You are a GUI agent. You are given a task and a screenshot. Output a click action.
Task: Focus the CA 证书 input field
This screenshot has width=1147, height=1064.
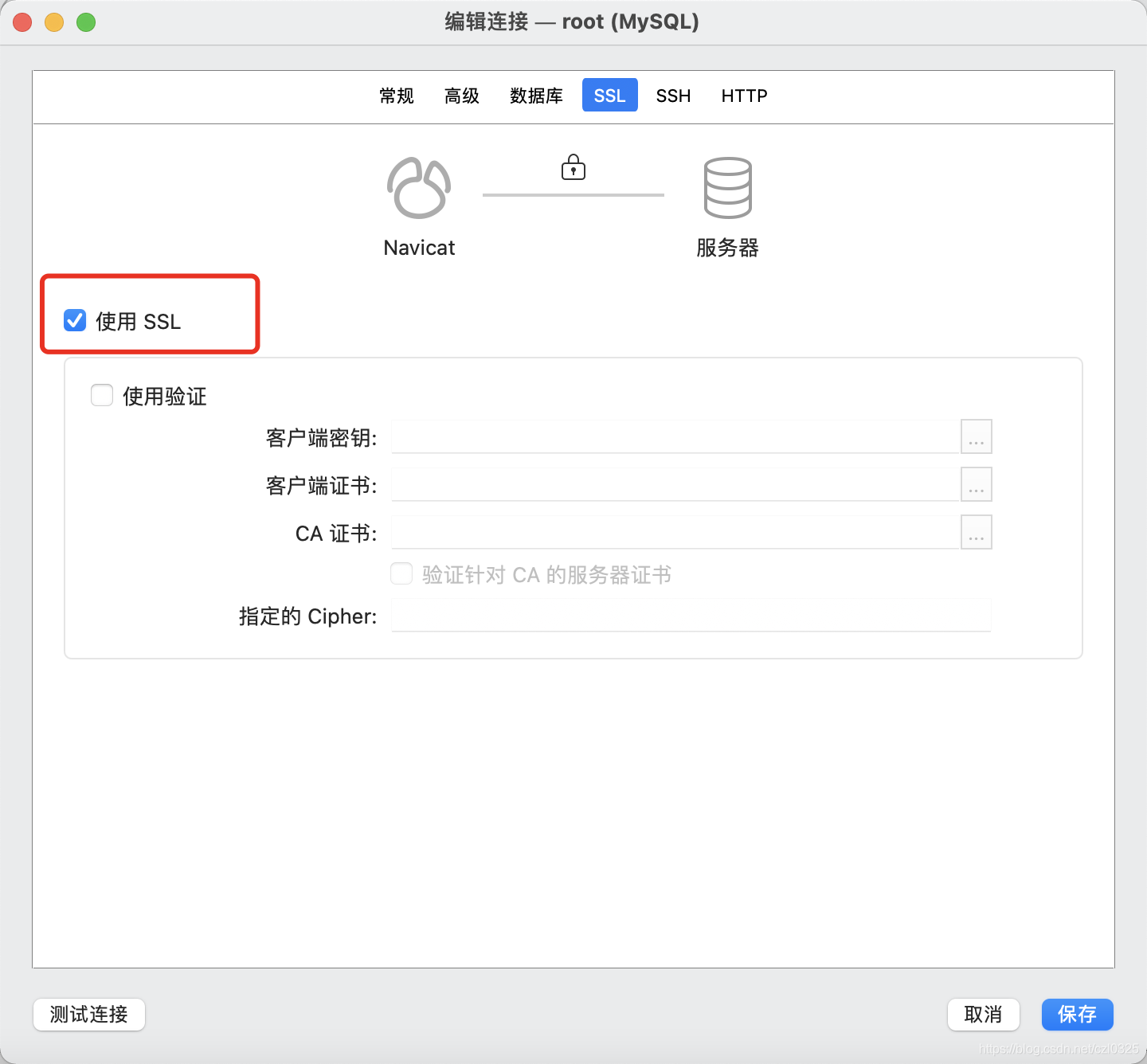click(x=675, y=532)
